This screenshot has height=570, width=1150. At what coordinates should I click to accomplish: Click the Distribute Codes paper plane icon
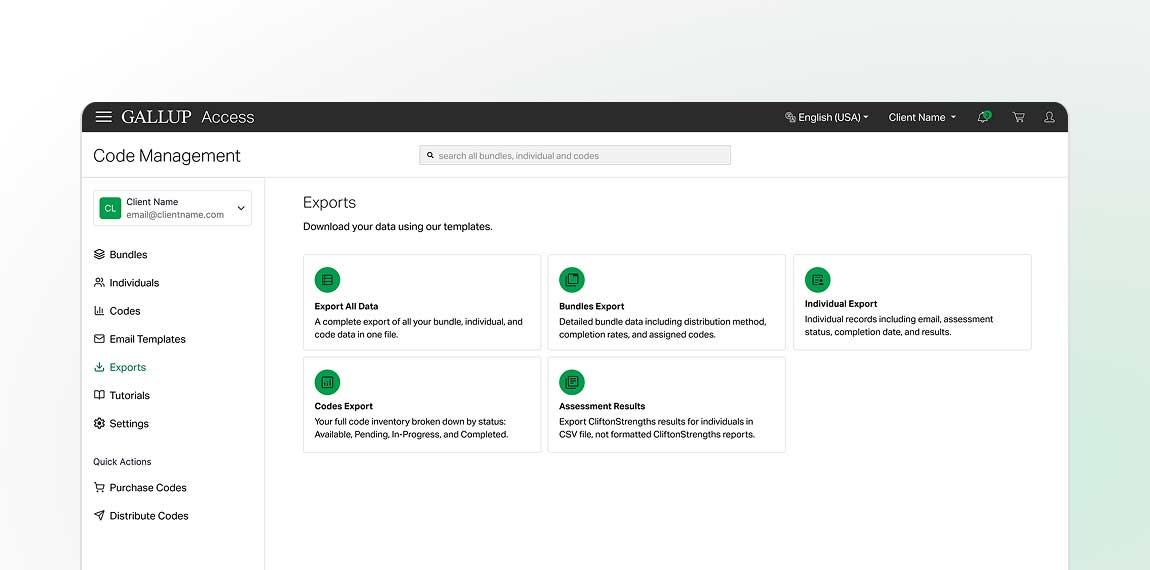click(x=99, y=516)
